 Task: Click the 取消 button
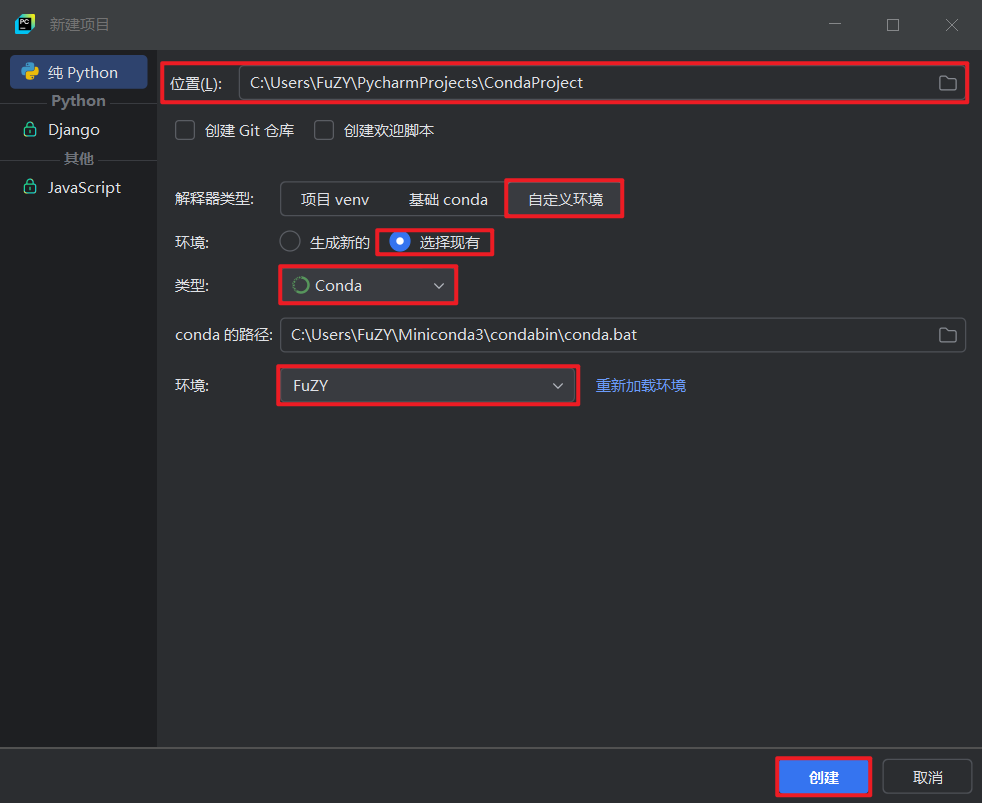coord(928,777)
